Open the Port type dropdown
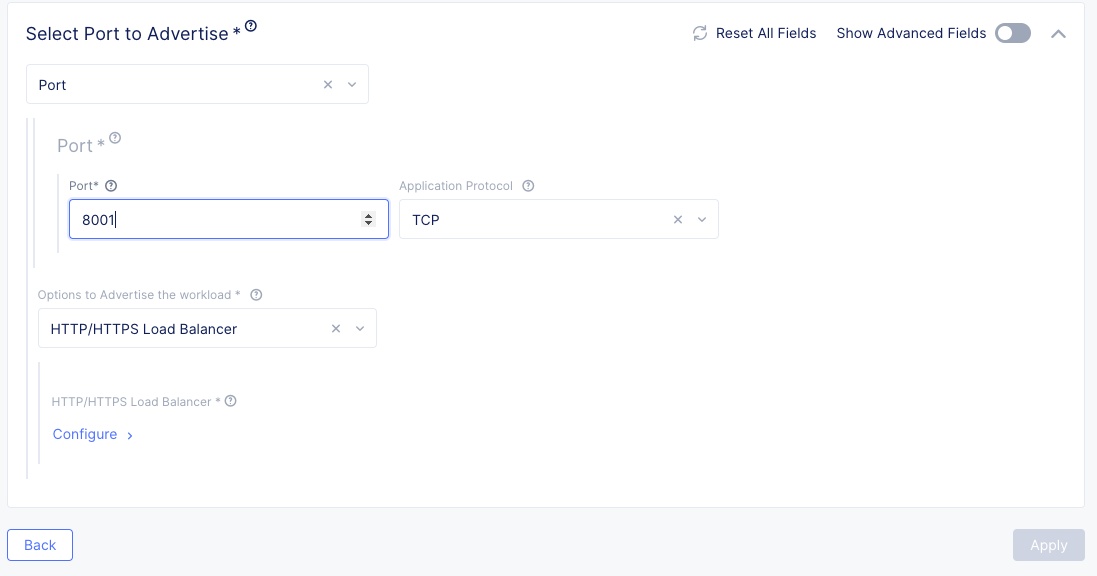Viewport: 1097px width, 576px height. (x=352, y=85)
